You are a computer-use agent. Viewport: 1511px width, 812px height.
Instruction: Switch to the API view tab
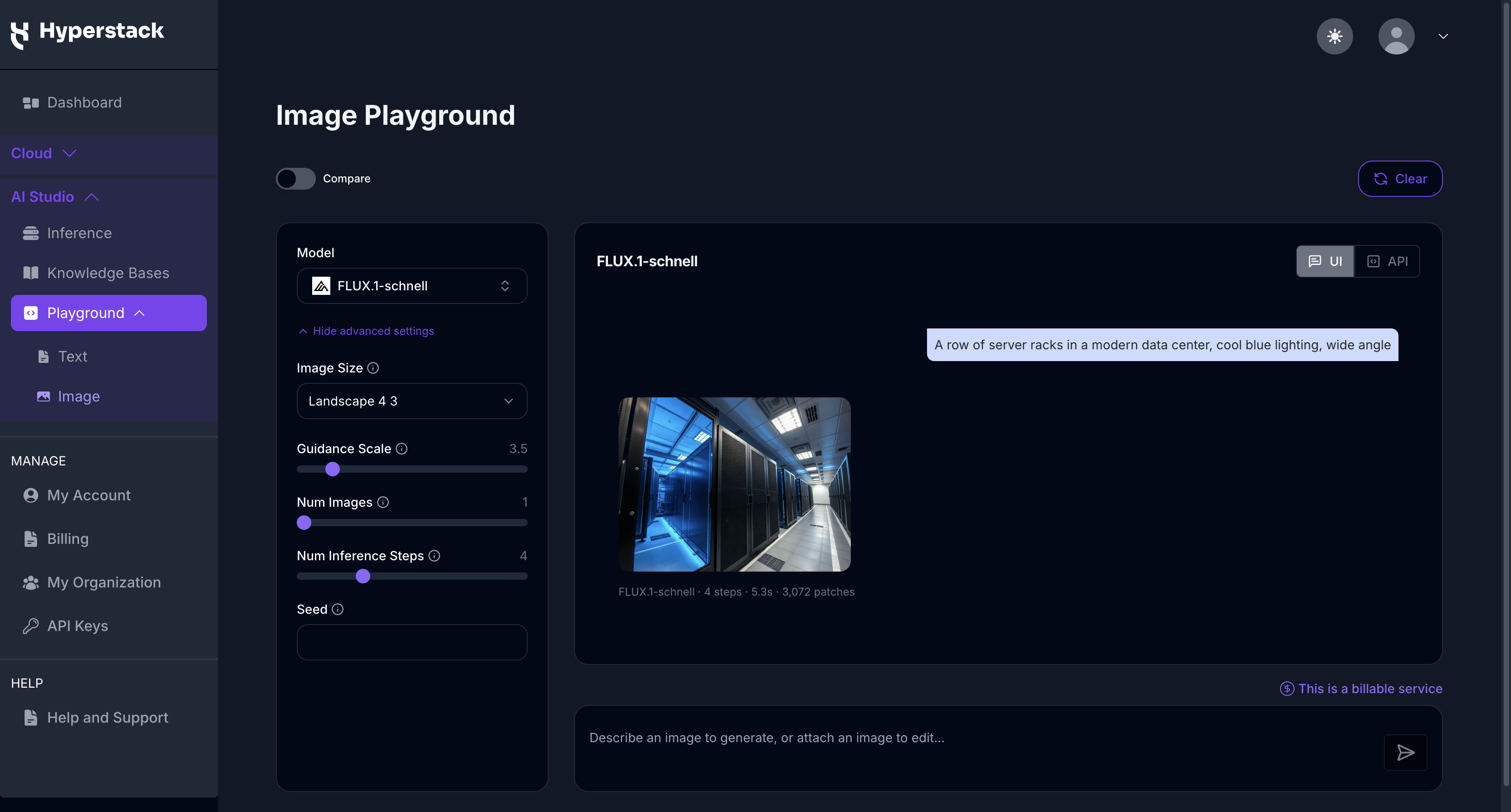point(1387,261)
